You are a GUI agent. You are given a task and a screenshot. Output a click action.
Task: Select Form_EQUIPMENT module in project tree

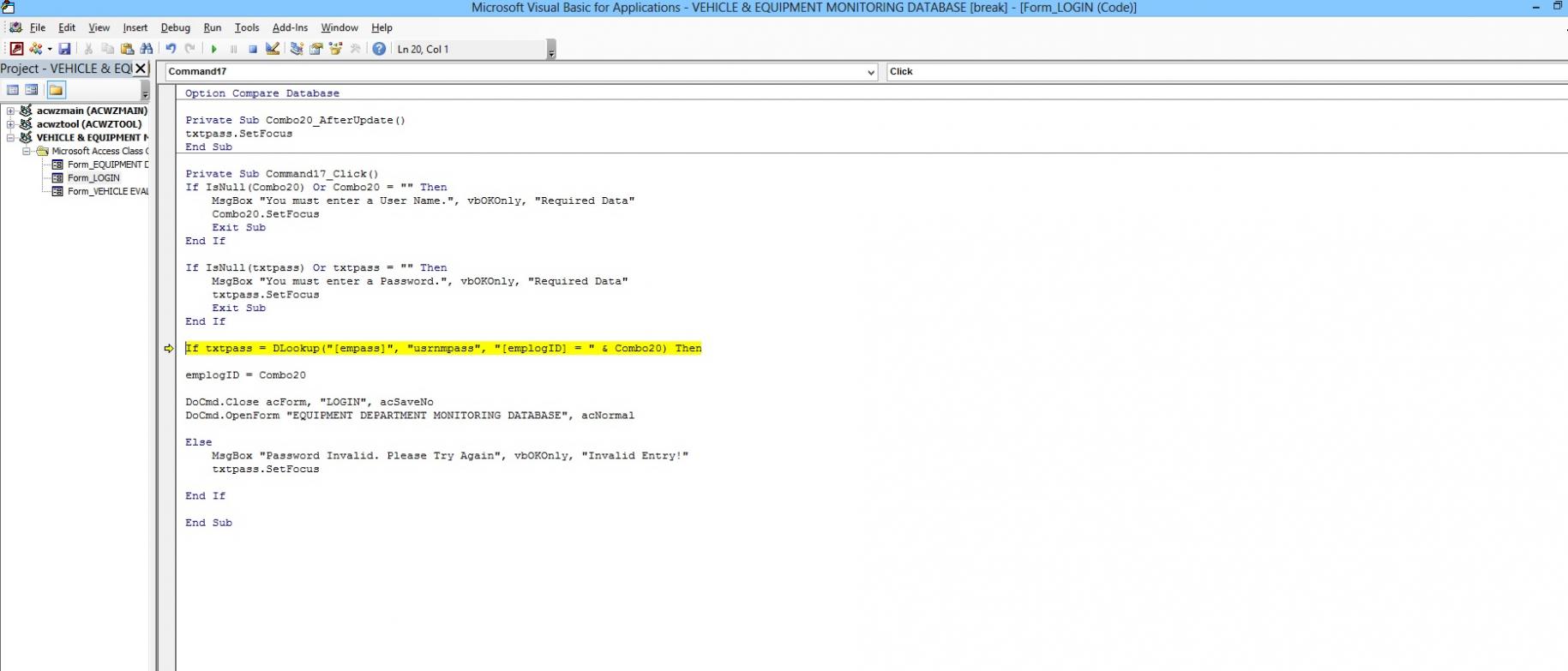(x=107, y=165)
